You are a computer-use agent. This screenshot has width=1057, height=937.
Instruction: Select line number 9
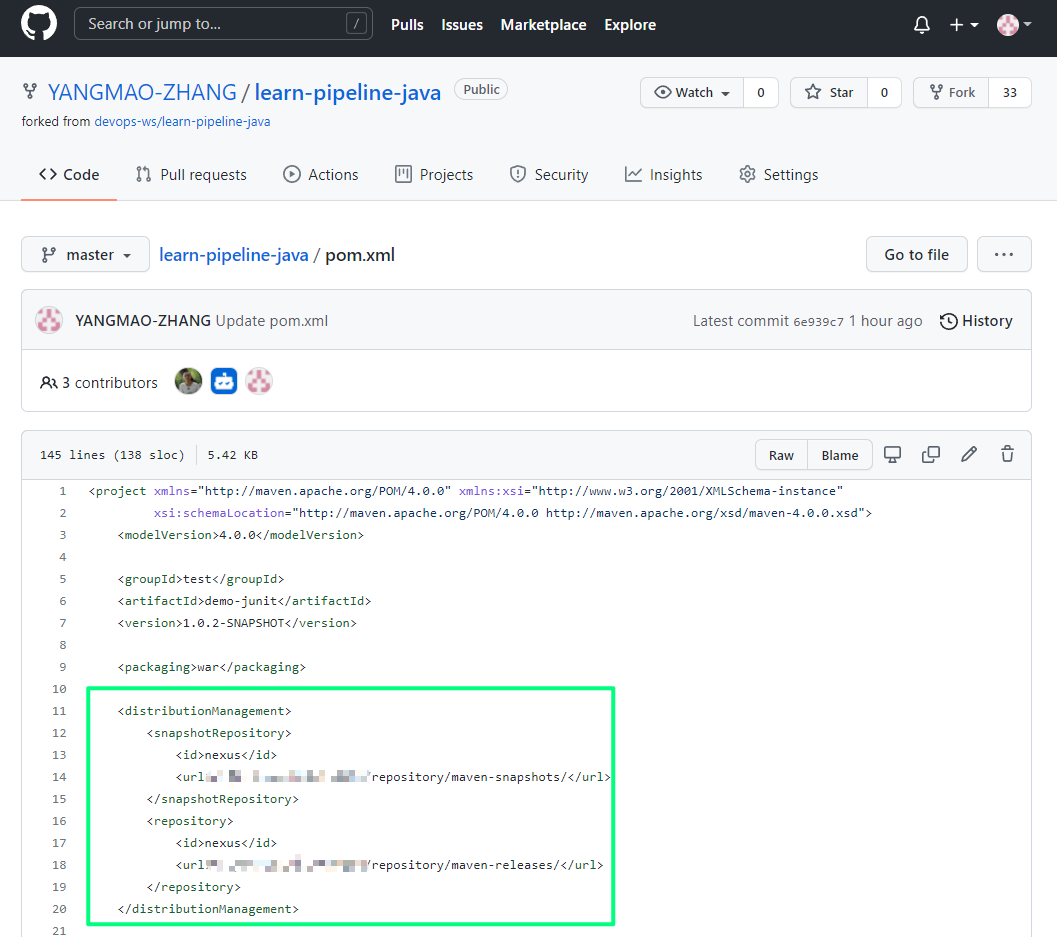pyautogui.click(x=63, y=667)
